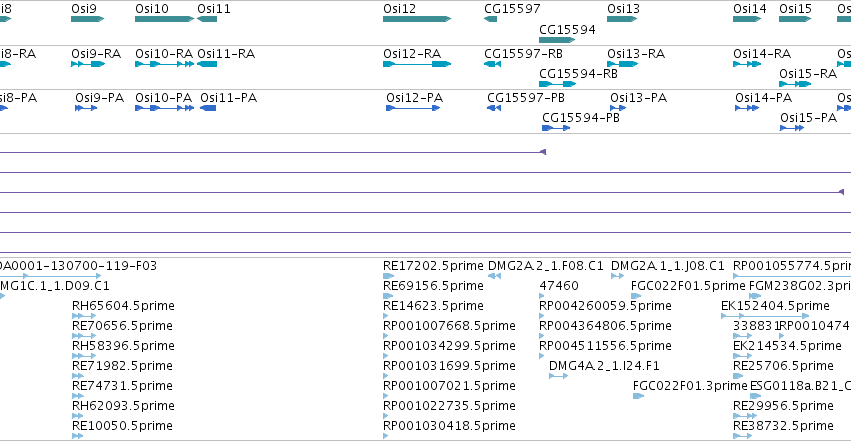851x441 pixels.
Task: Click the Osi11-PA protein label
Action: coord(228,98)
